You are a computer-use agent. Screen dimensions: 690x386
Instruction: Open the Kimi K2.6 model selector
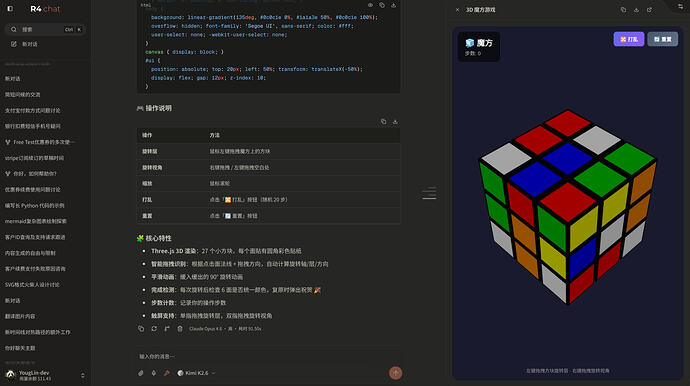coord(196,373)
